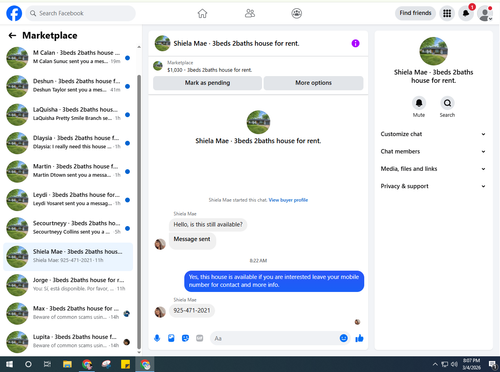
Task: Open Jorge conversation
Action: click(x=68, y=285)
